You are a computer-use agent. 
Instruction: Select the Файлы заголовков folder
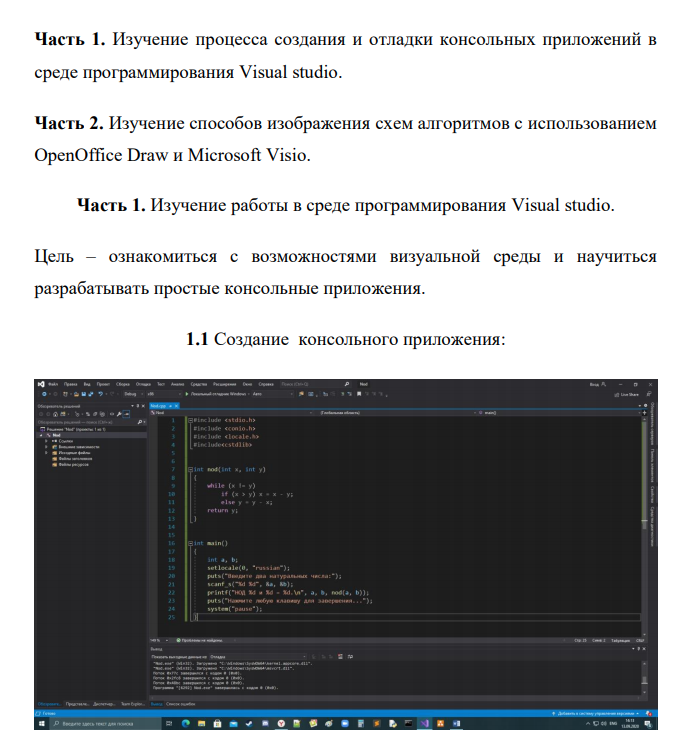point(72,459)
